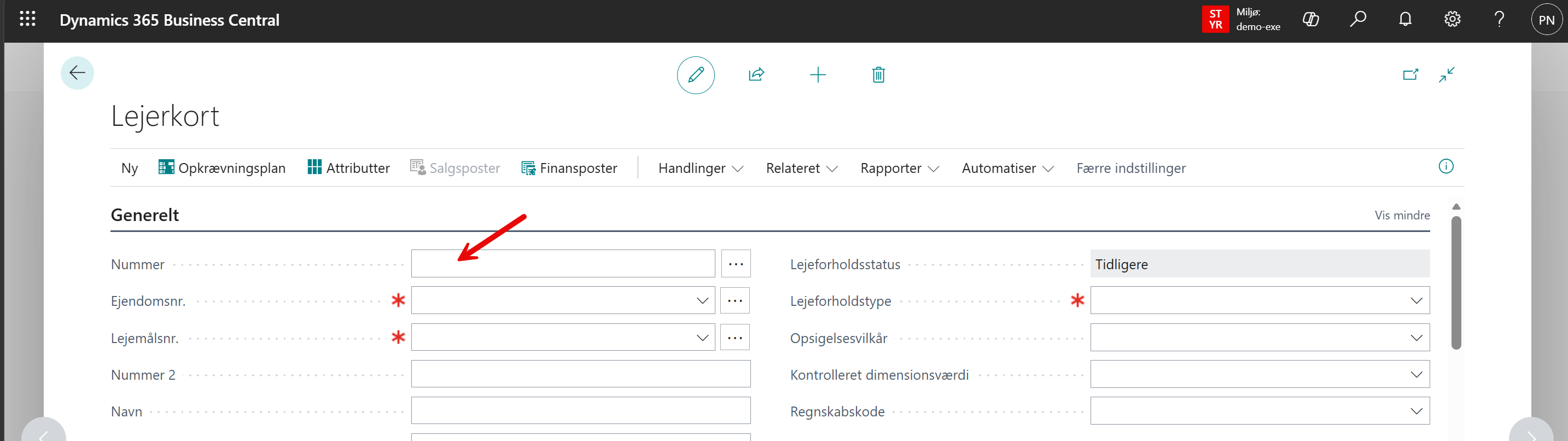Open notifications bell icon
This screenshot has height=441, width=1568.
1405,20
